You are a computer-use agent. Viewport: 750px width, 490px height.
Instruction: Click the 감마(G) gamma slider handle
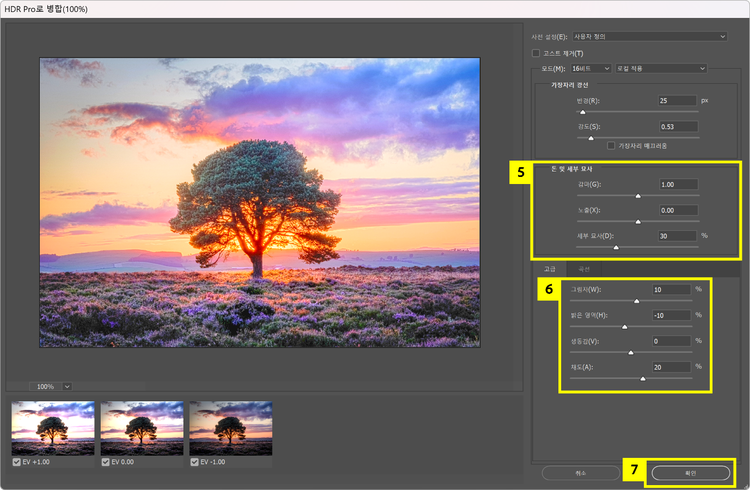pos(638,196)
